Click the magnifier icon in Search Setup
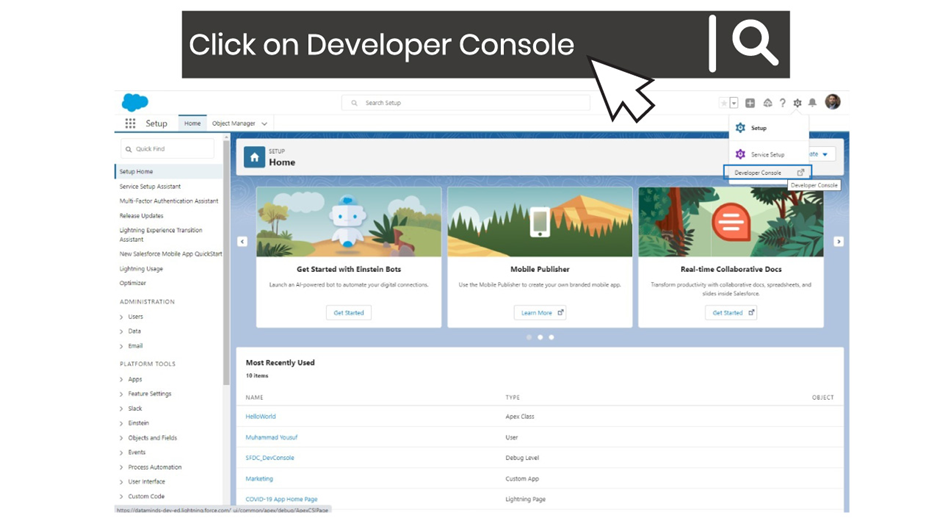 point(354,103)
